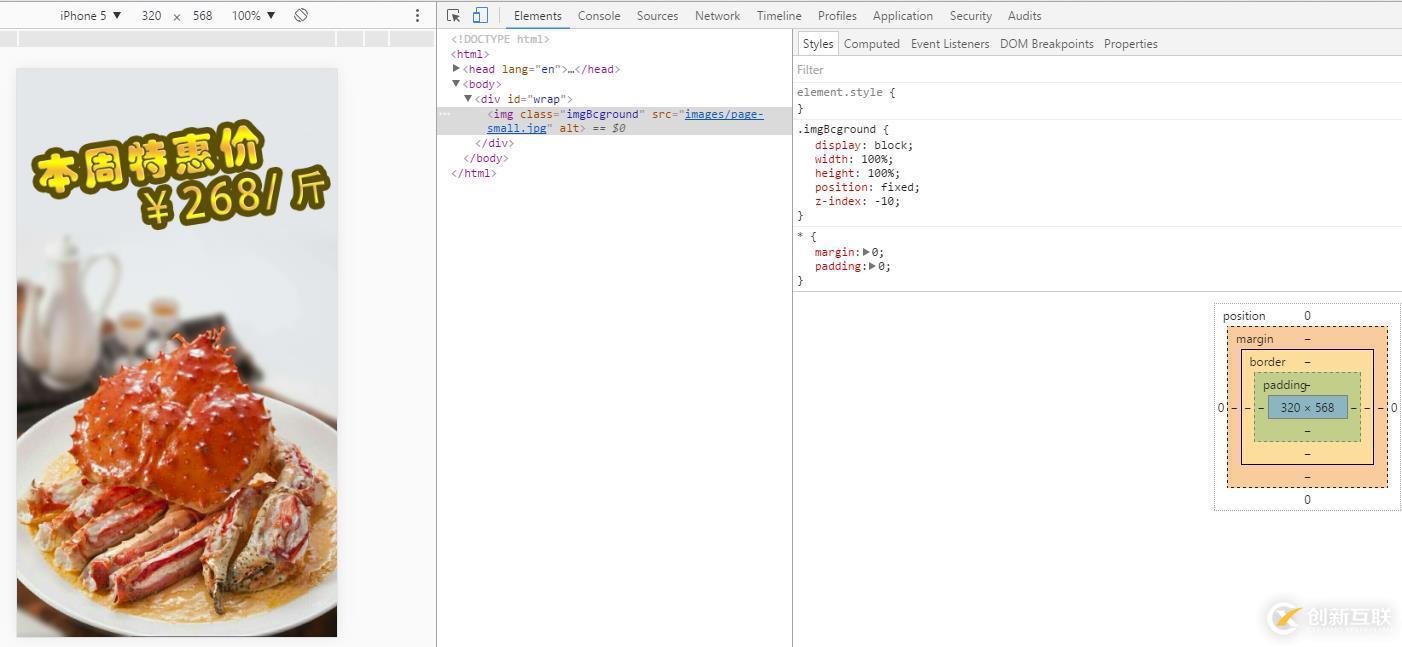Viewport: 1402px width, 647px height.
Task: Click the box model margin label
Action: click(1254, 339)
